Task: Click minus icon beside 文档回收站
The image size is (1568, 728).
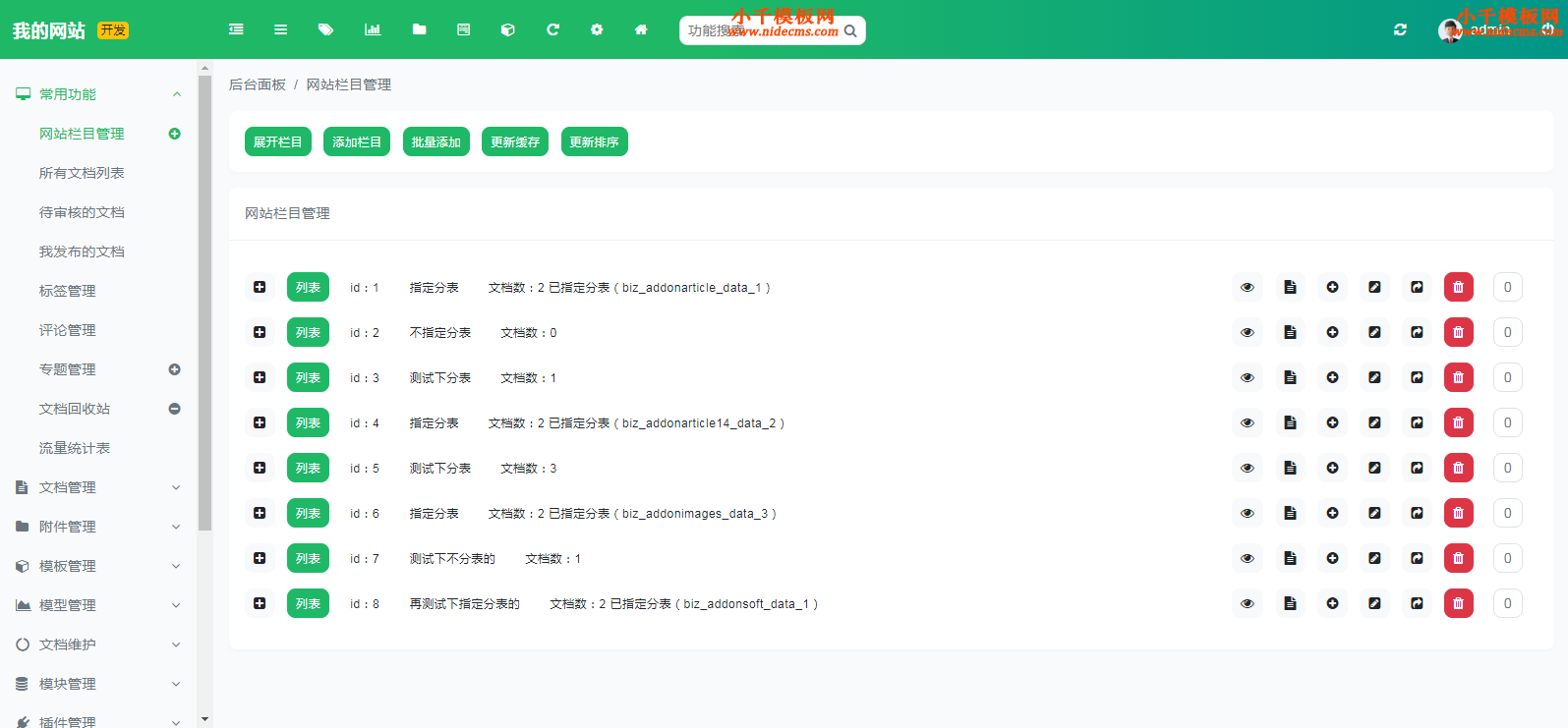Action: coord(174,409)
